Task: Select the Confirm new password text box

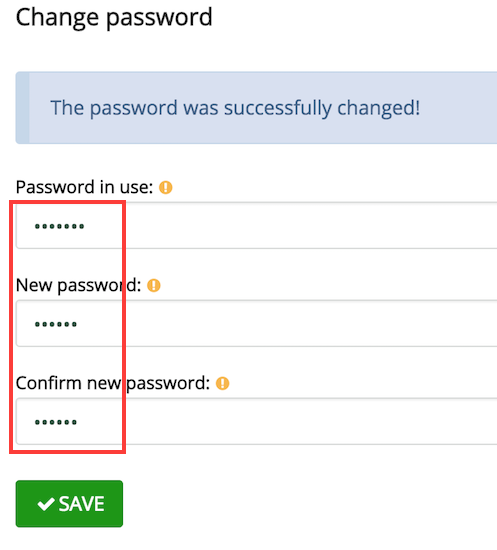Action: tap(256, 421)
